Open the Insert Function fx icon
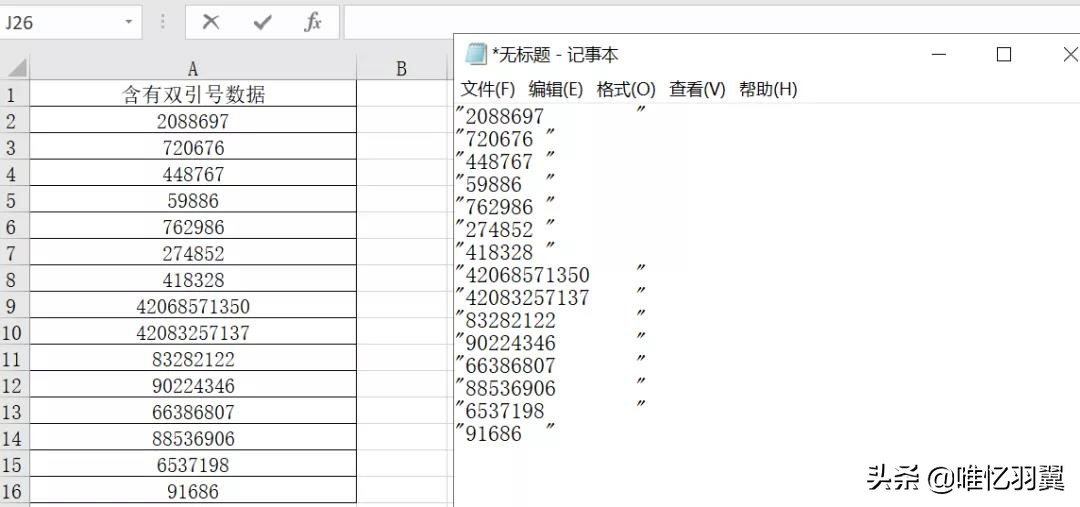Viewport: 1080px width, 507px height. click(x=313, y=23)
